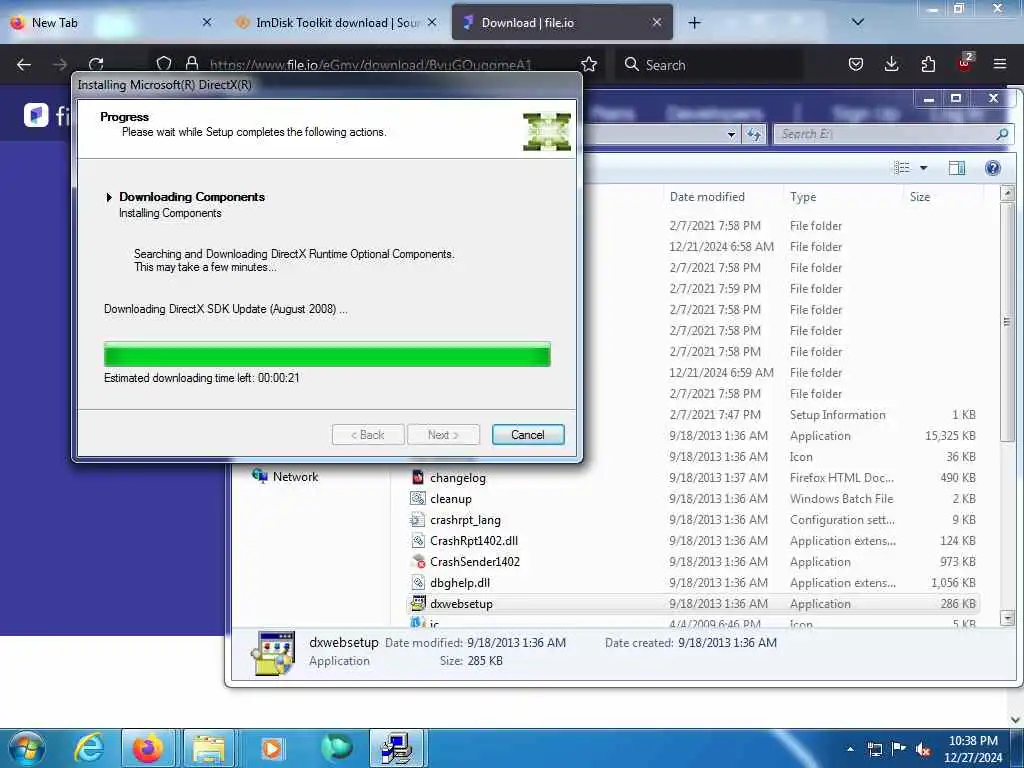The height and width of the screenshot is (768, 1024).
Task: Click the Cancel button in DirectX installer
Action: [528, 435]
